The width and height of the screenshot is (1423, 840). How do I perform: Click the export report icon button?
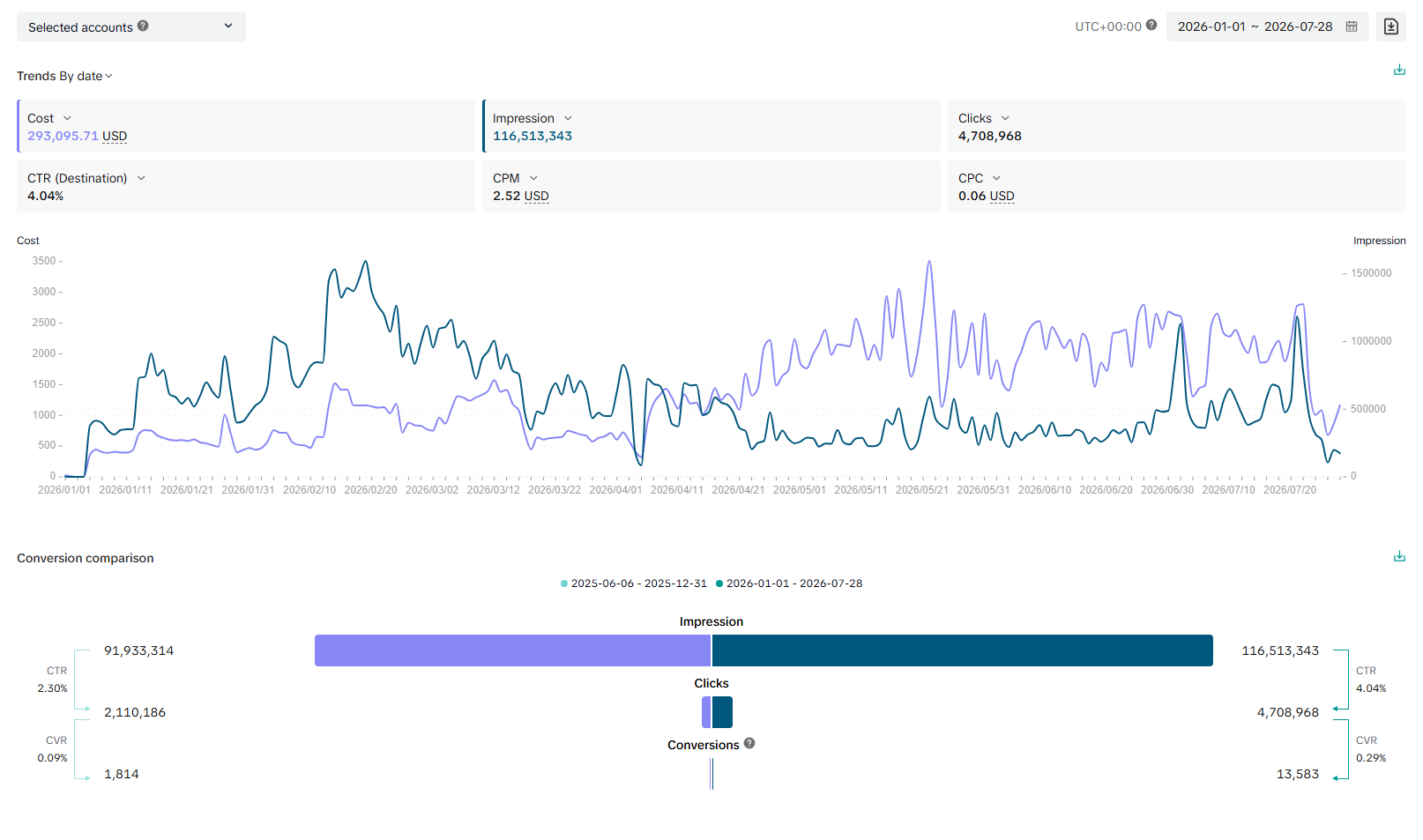[1391, 26]
